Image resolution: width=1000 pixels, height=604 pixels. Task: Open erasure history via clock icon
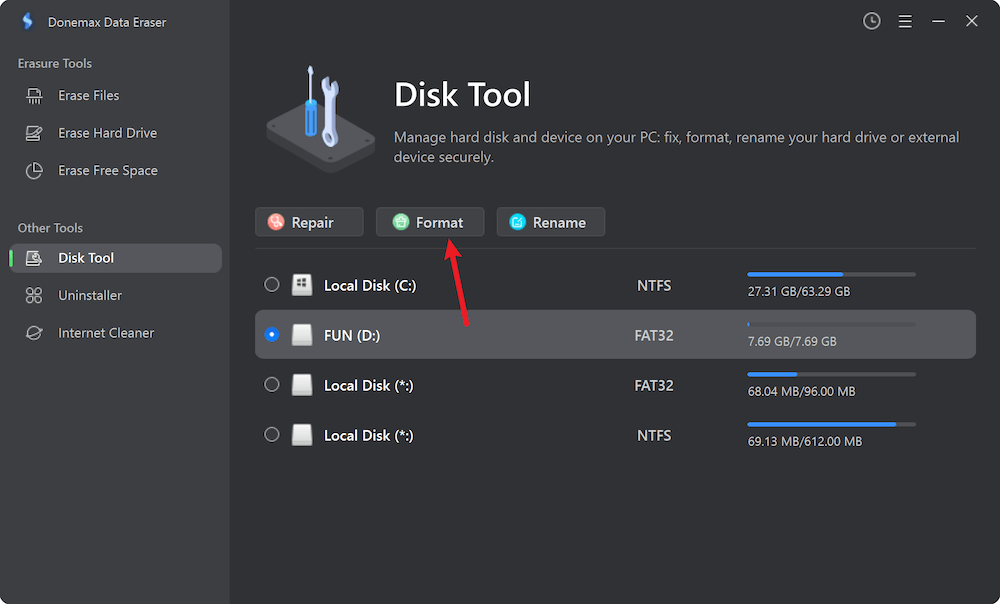coord(871,20)
